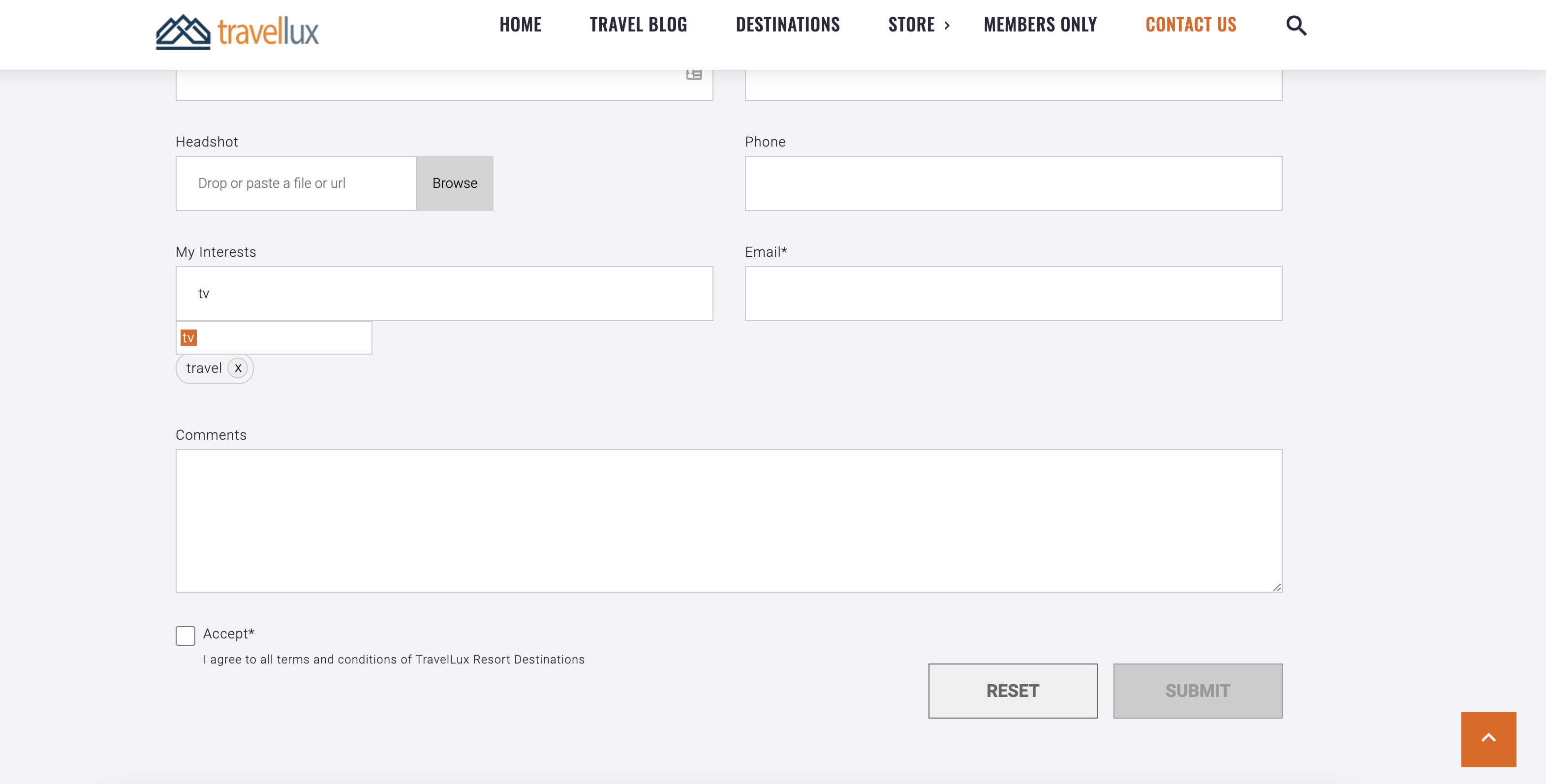Click the drop or paste file field

[x=294, y=183]
